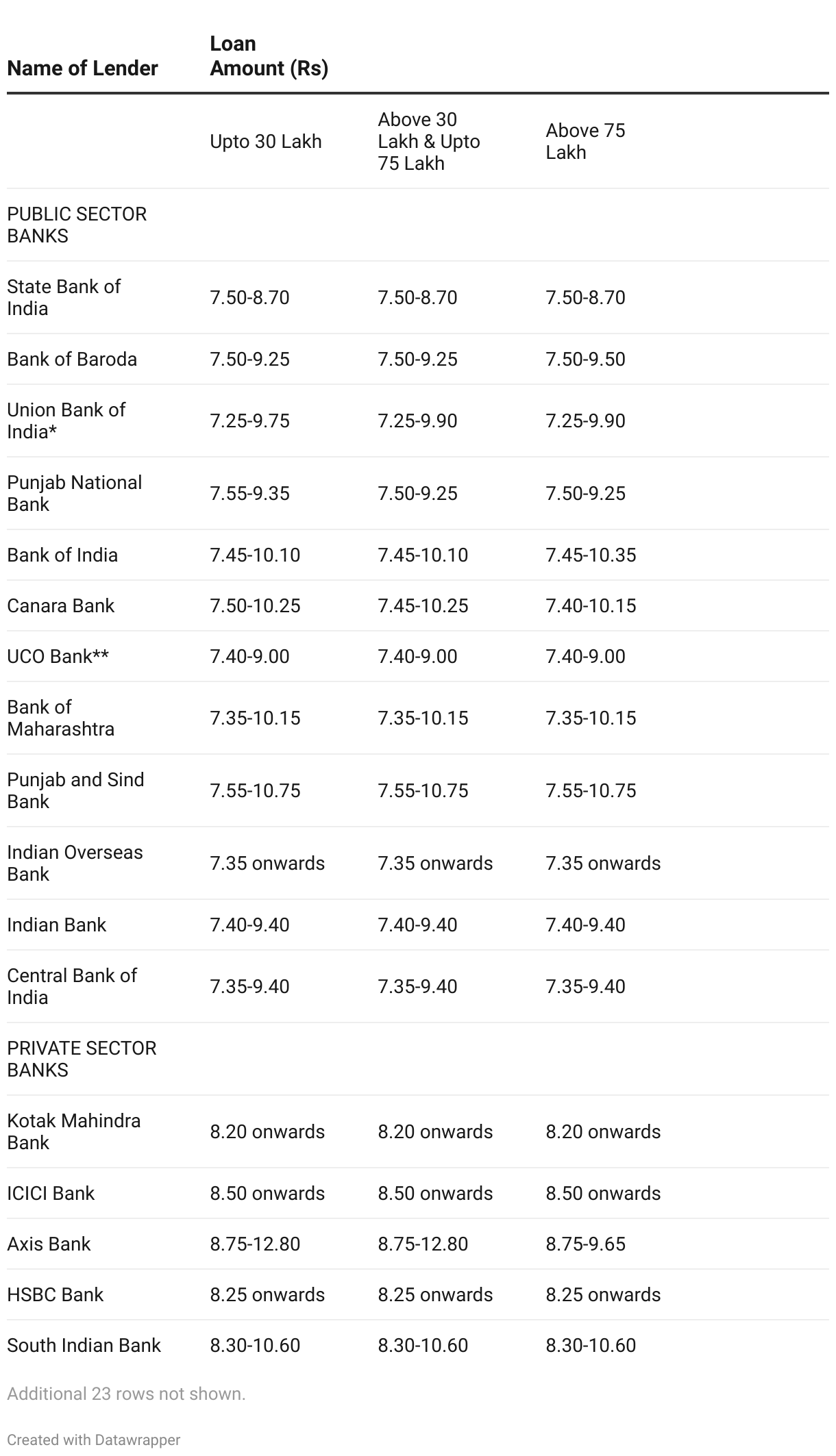Click Union Bank of India* lender cell
This screenshot has width=836, height=1456.
(66, 421)
